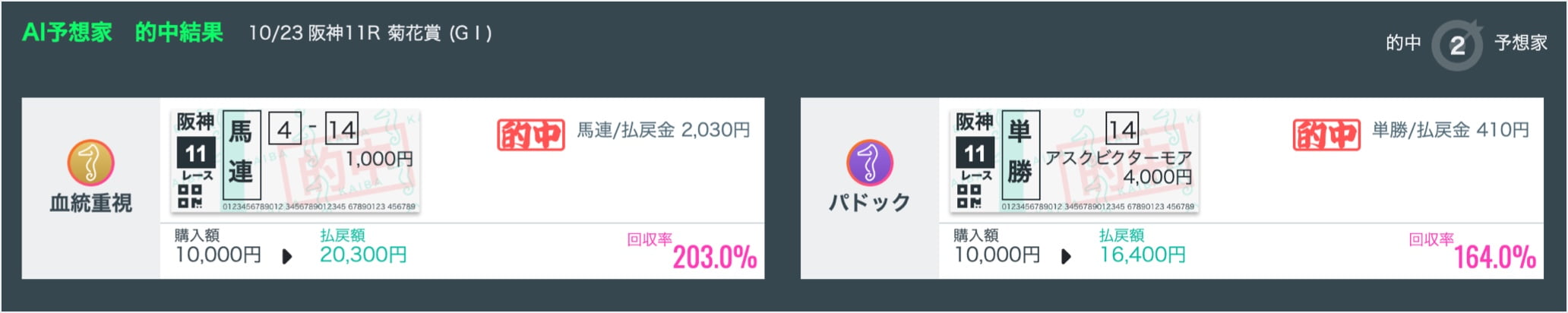Click the arrow after パドック purchase amount
The image size is (1568, 313).
pyautogui.click(x=1066, y=257)
